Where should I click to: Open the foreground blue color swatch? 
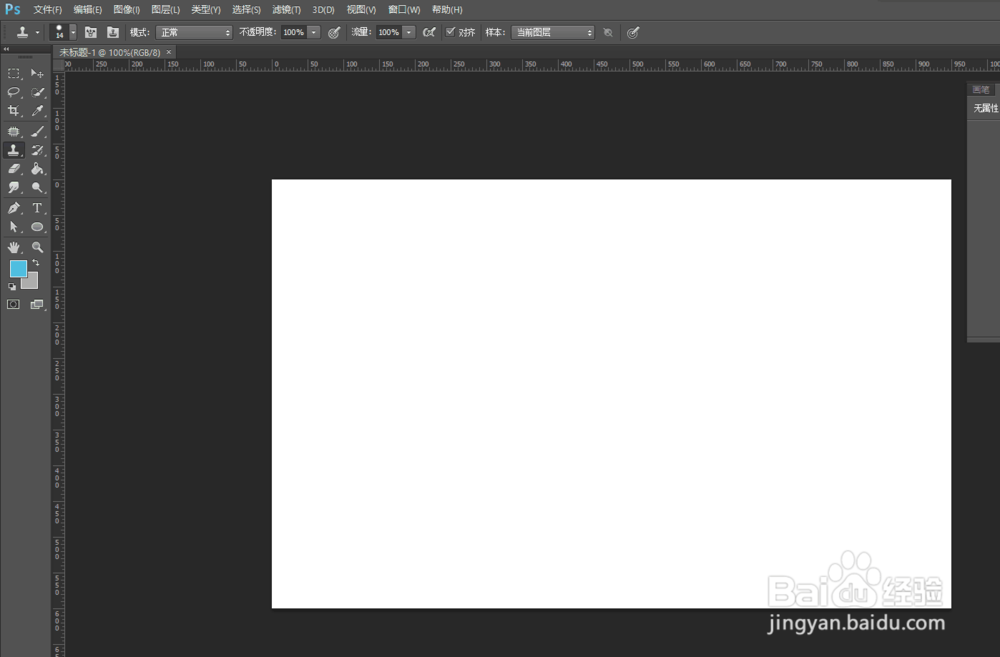(x=18, y=269)
